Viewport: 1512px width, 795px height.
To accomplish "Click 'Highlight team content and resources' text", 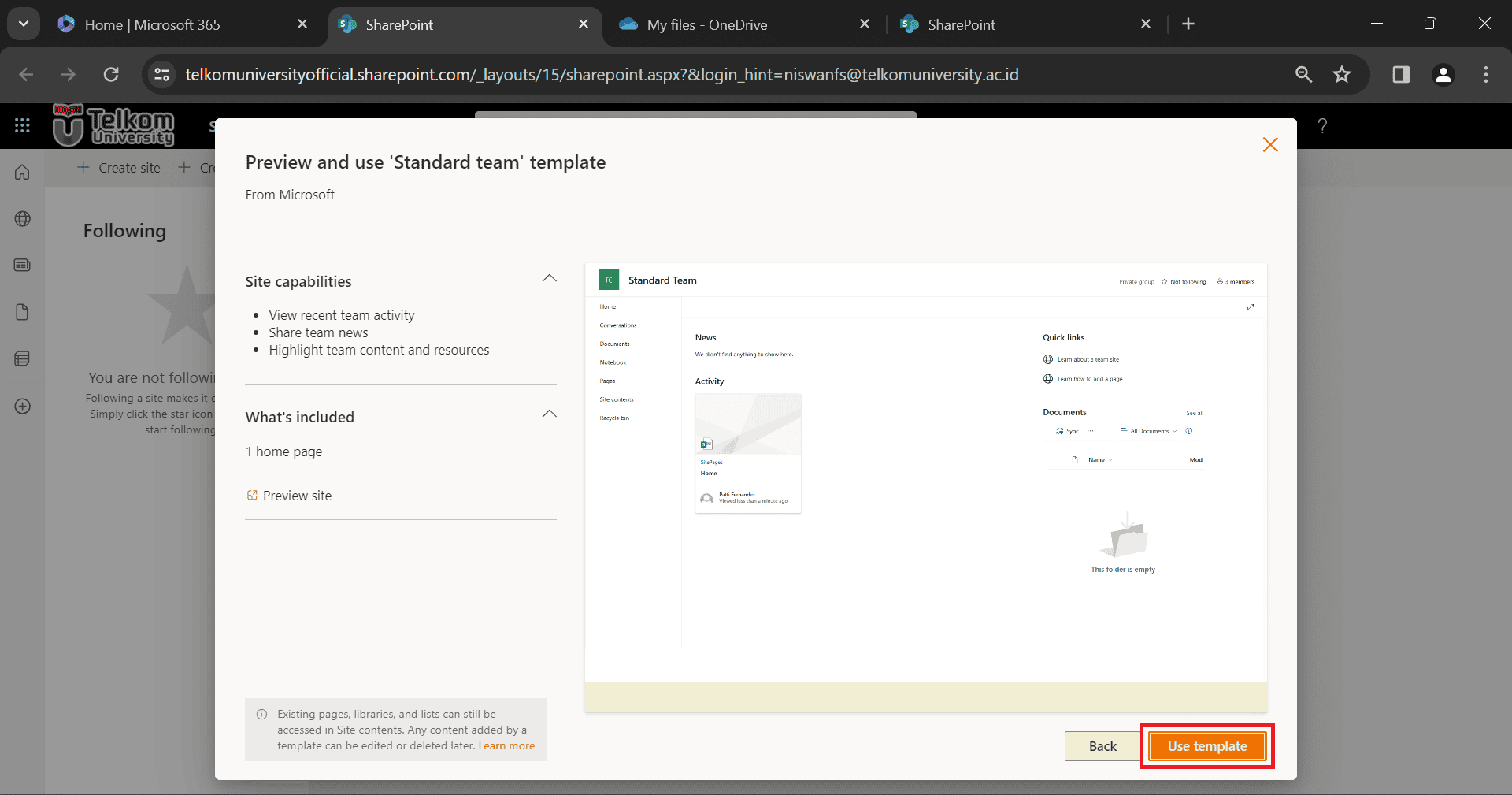I will point(379,350).
